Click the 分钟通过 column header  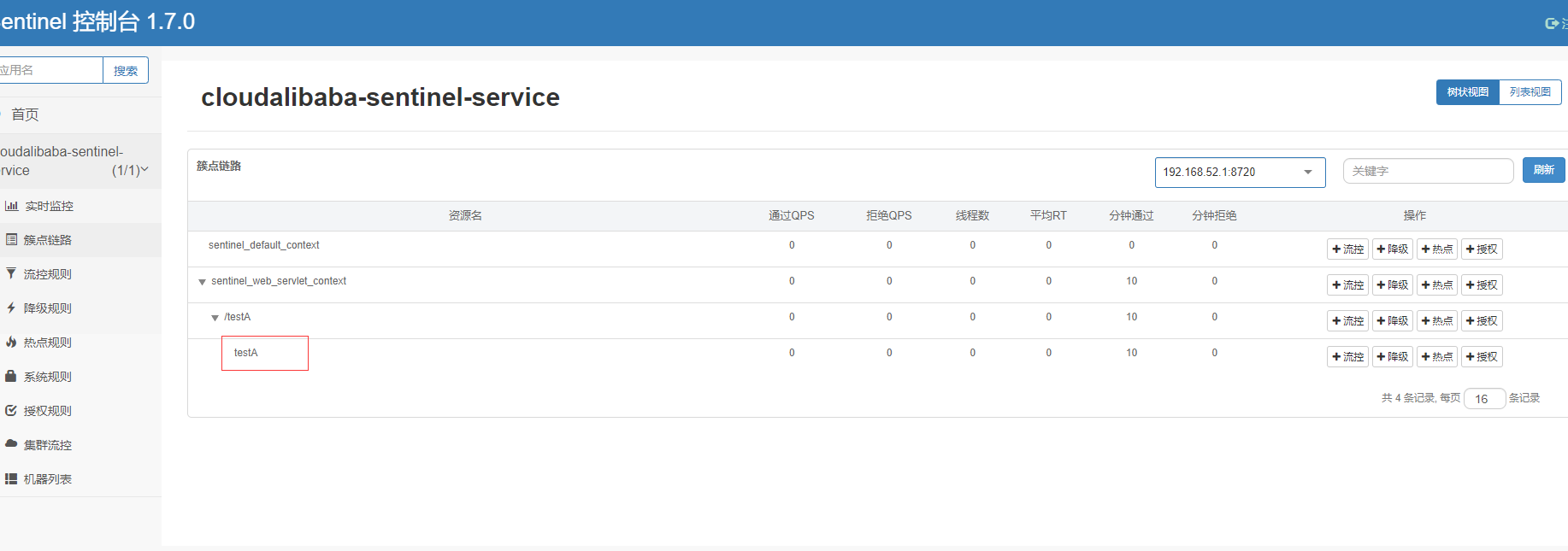click(x=1131, y=215)
